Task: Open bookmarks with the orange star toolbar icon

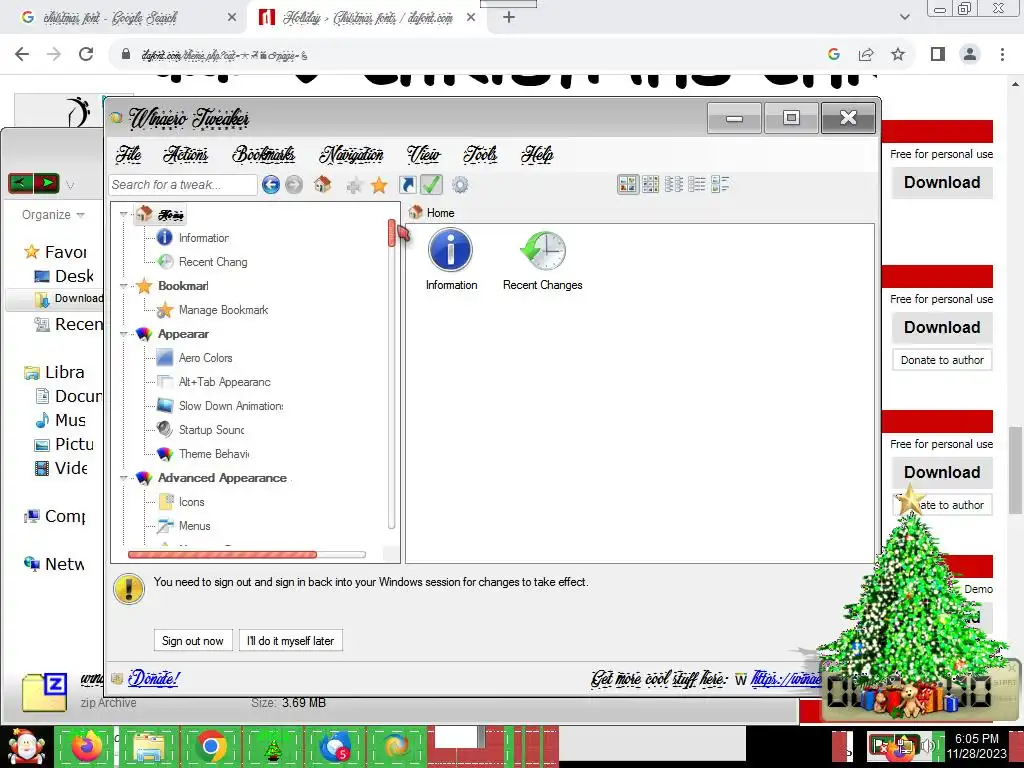Action: point(379,185)
